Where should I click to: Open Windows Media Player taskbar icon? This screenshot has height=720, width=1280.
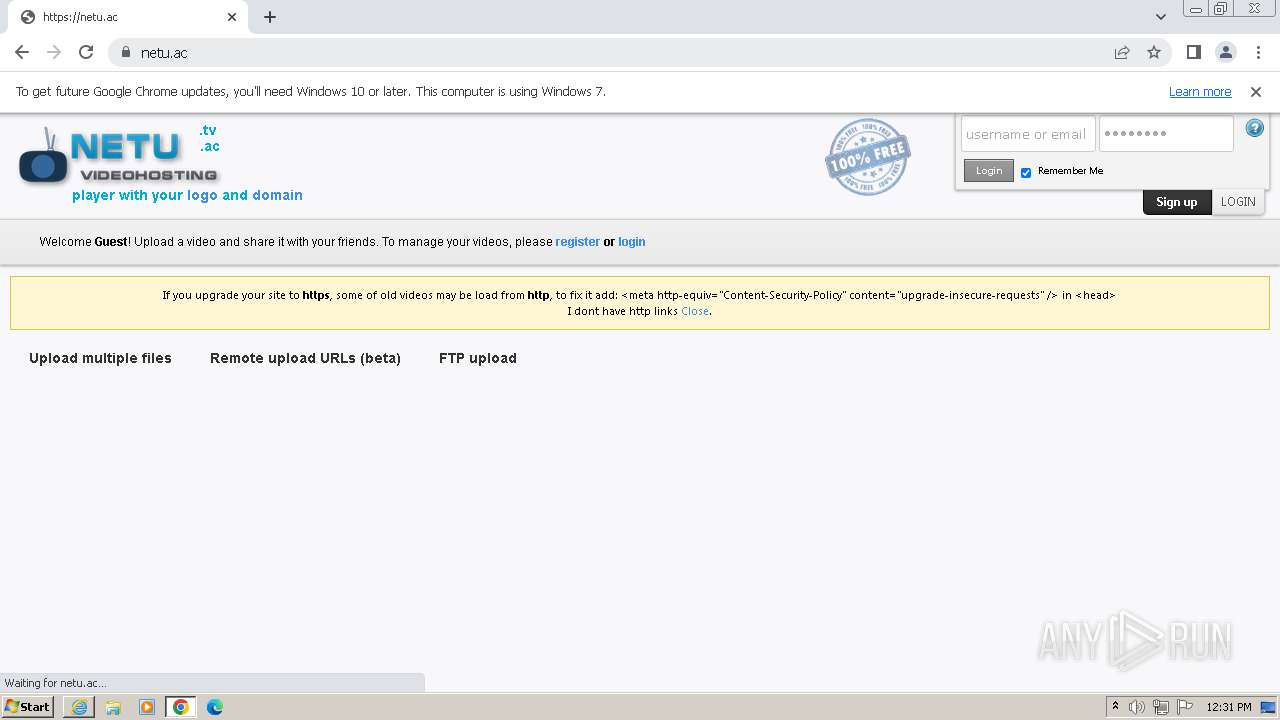[147, 707]
